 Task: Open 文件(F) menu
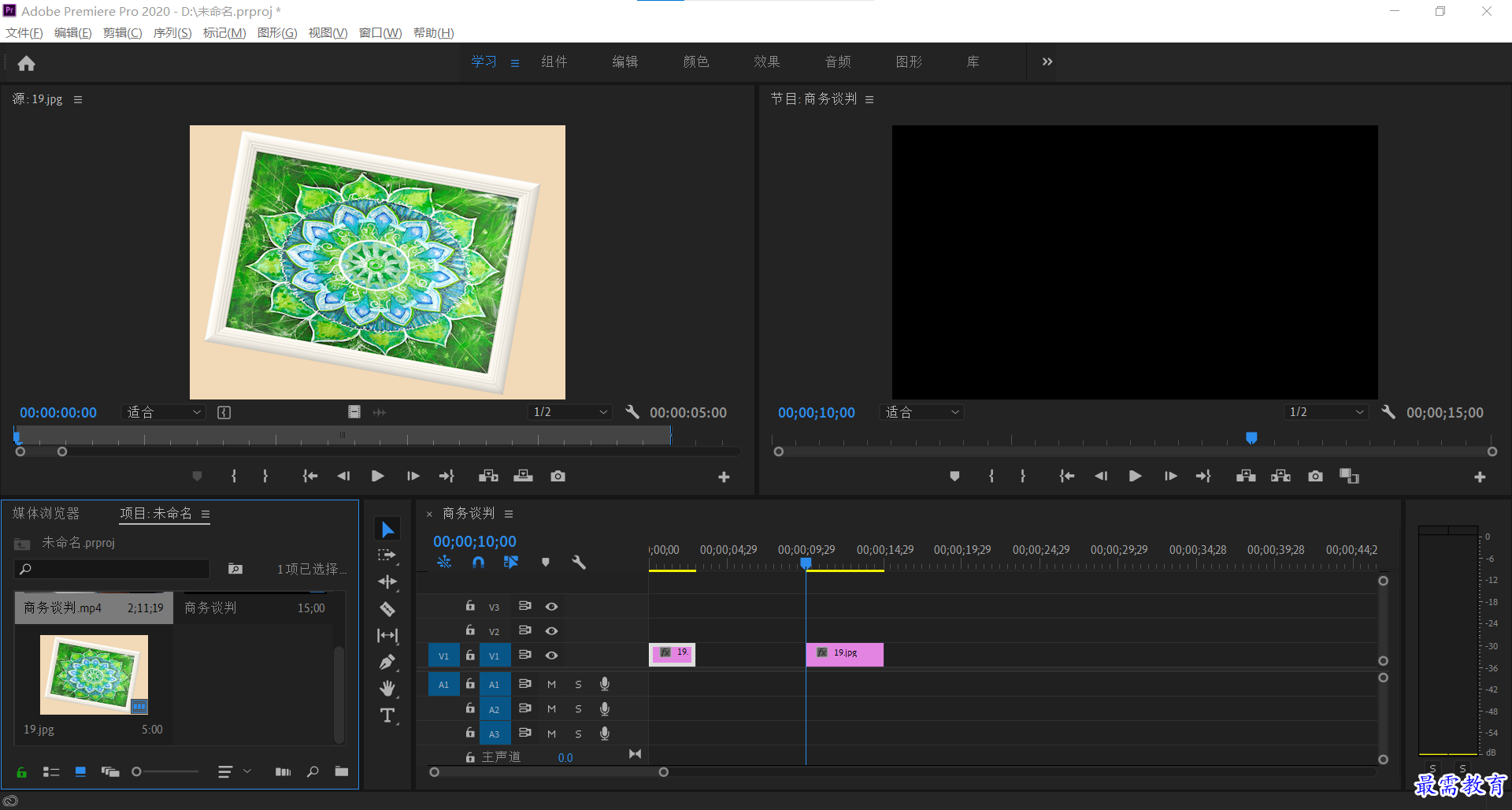(x=24, y=32)
